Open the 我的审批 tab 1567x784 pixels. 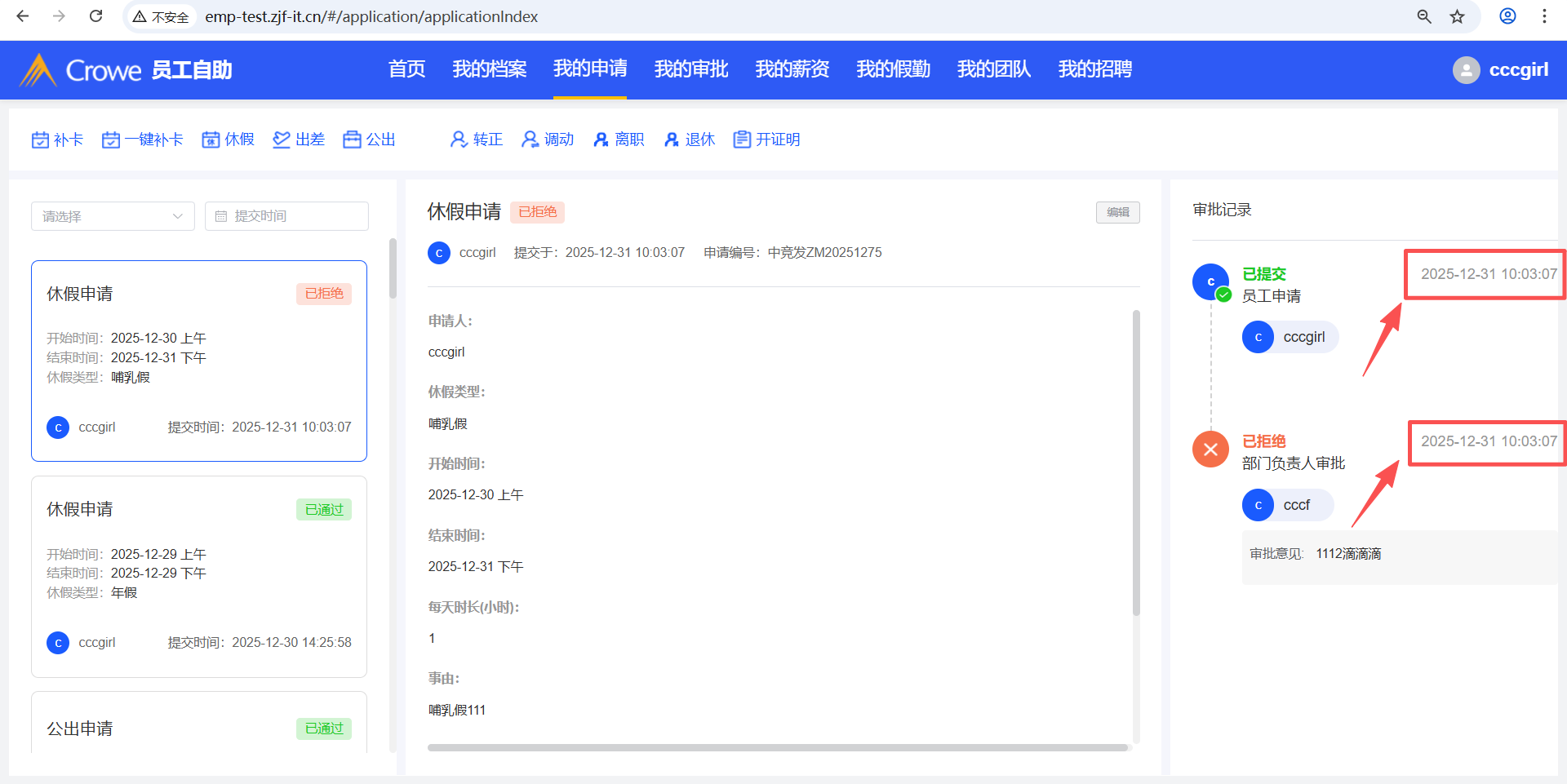coord(691,69)
